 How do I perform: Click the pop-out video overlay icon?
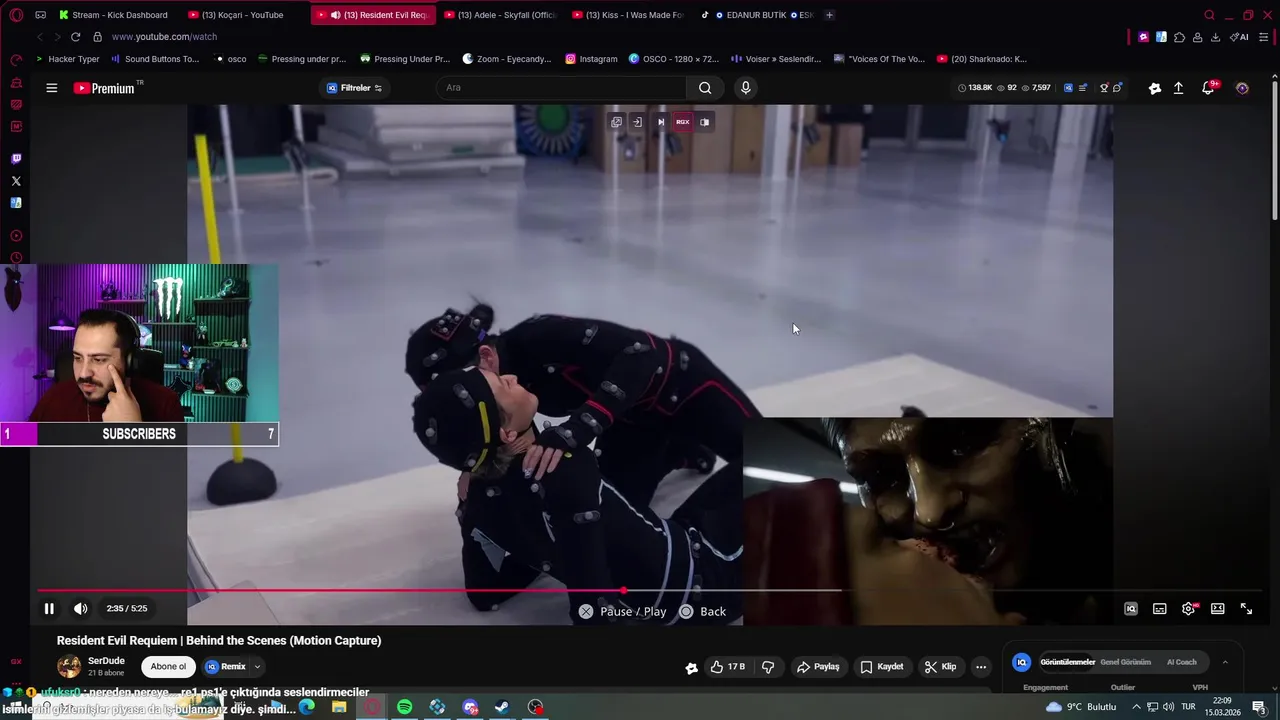pos(616,122)
